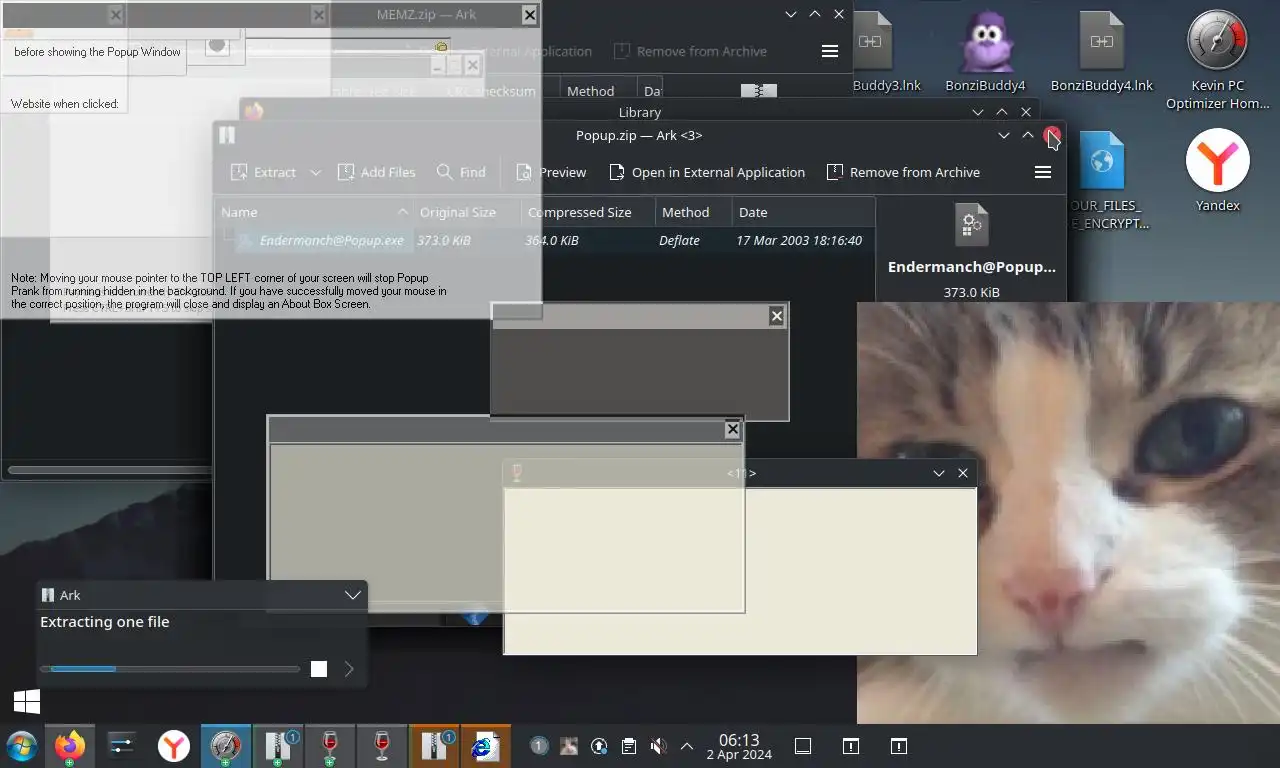Click the cat picture tray icon
1280x768 pixels.
pos(569,746)
